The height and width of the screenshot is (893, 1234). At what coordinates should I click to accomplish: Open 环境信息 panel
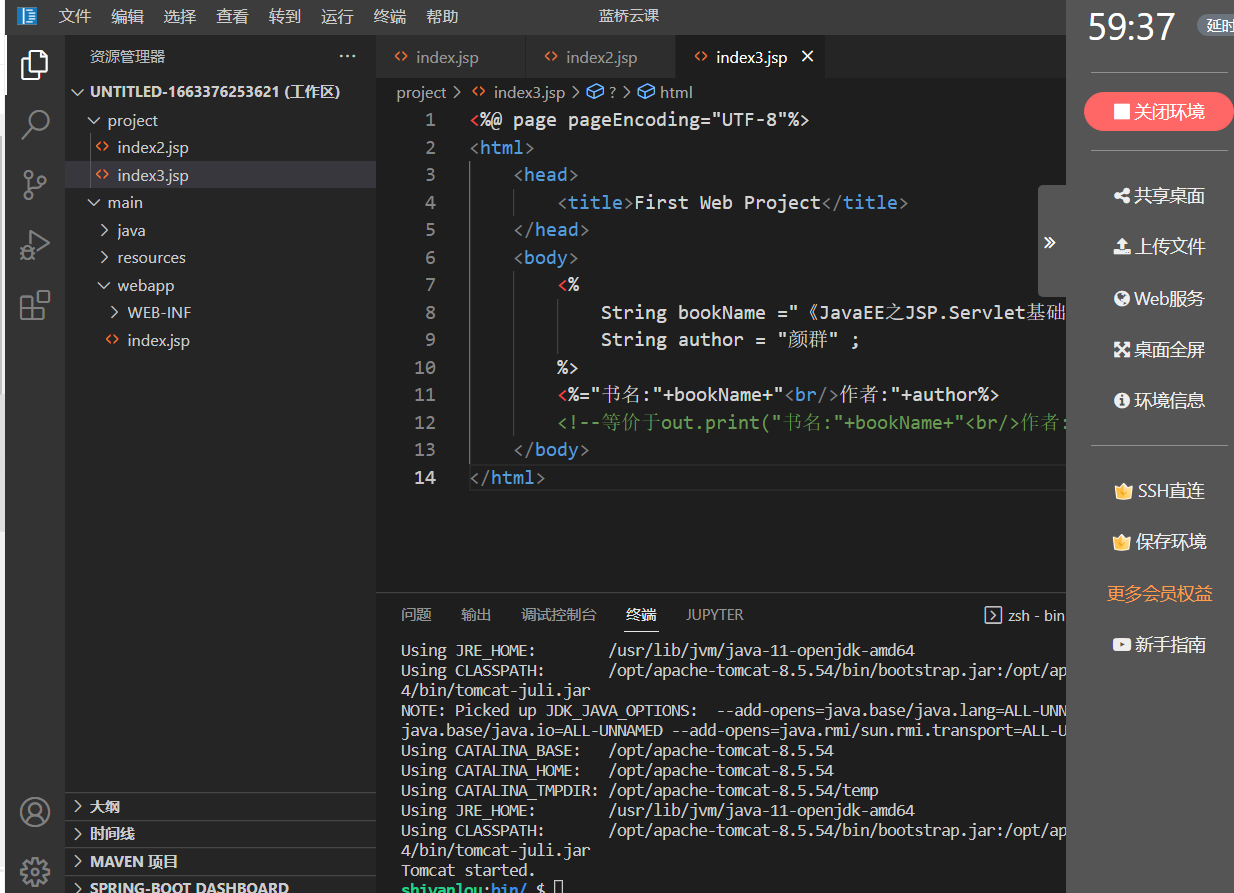point(1158,401)
